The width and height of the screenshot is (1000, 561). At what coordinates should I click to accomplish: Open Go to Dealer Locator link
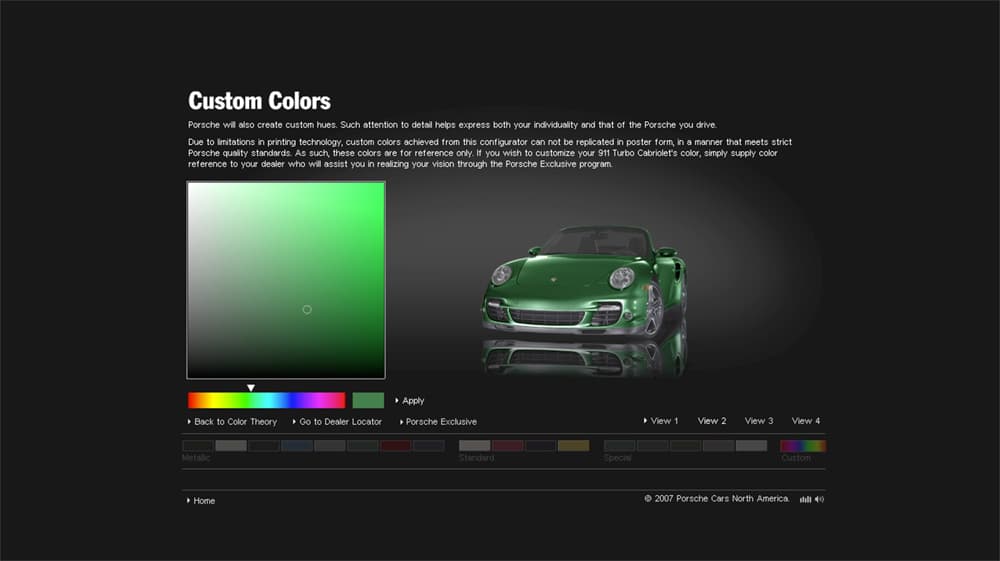[x=340, y=422]
